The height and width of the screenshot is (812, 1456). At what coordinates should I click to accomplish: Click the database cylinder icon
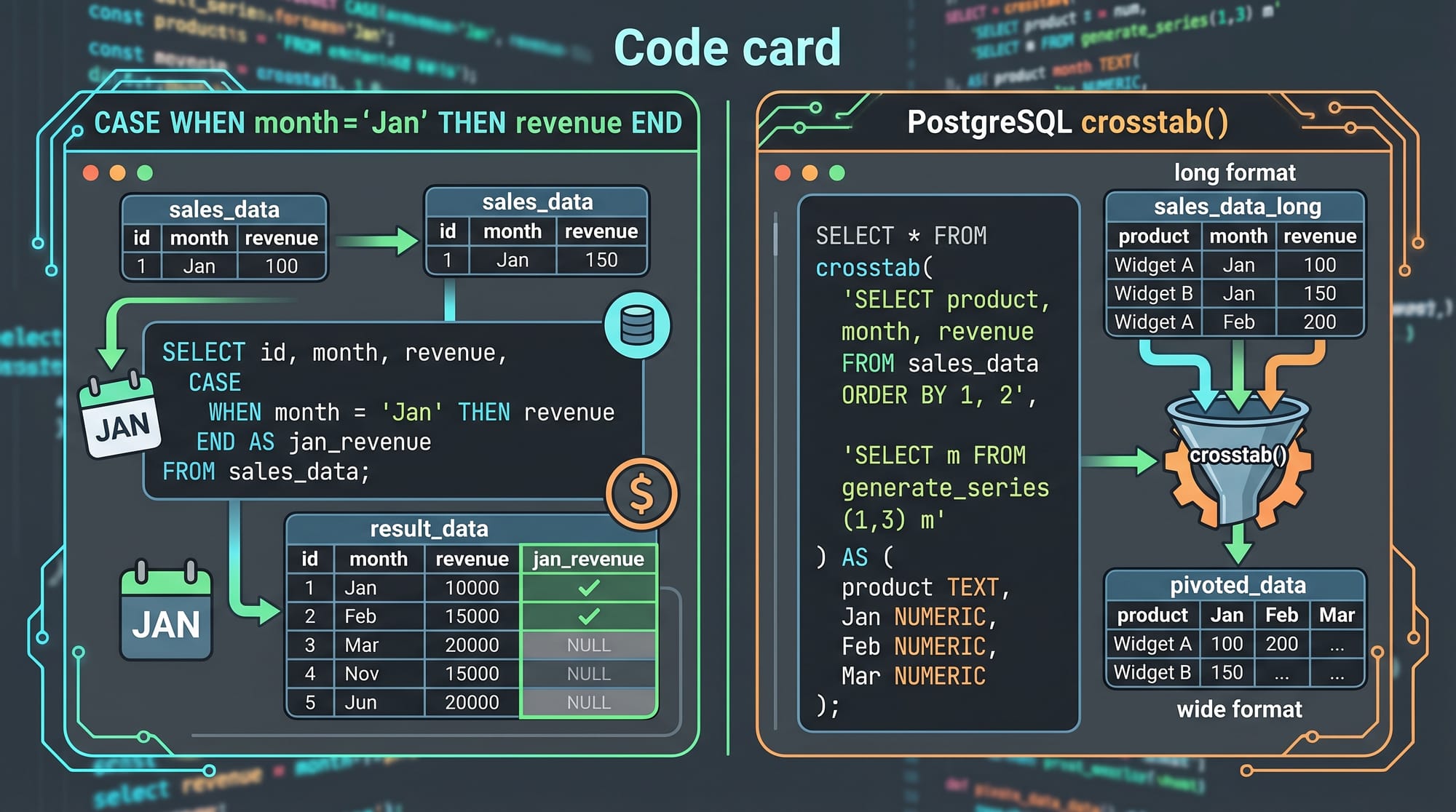[x=637, y=325]
